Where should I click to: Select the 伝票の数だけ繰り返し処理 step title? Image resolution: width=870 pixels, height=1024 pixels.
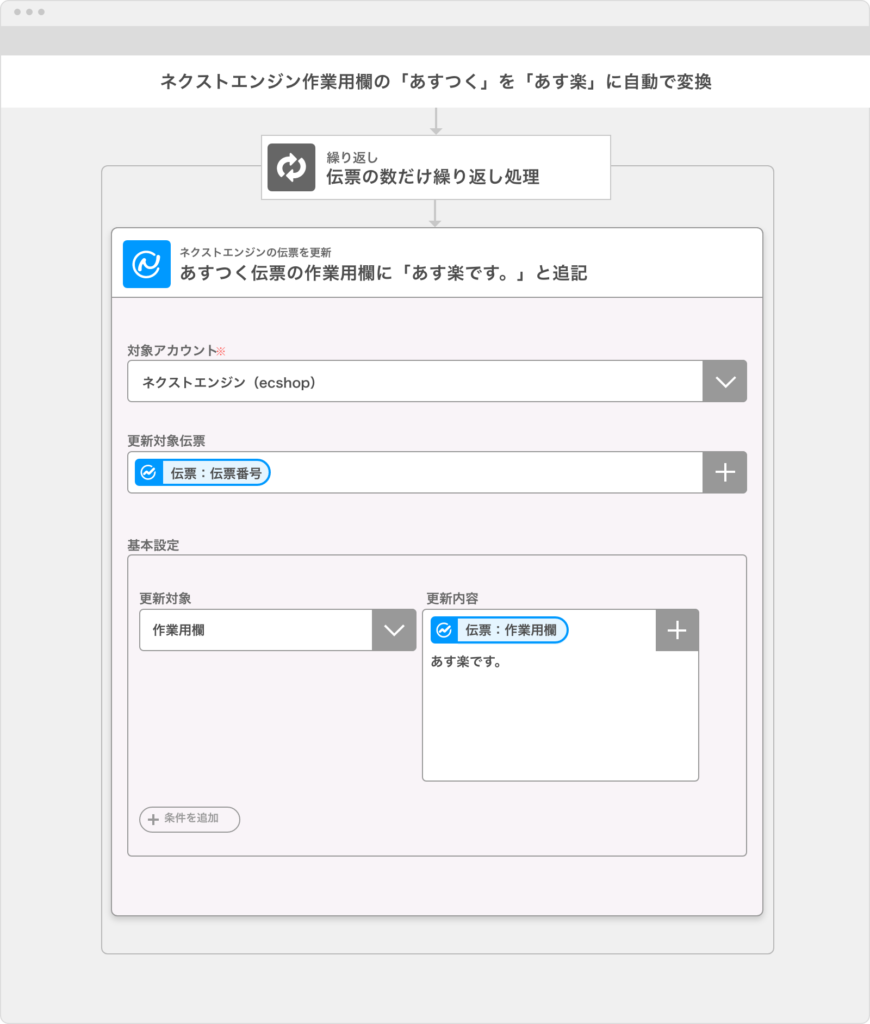point(432,177)
